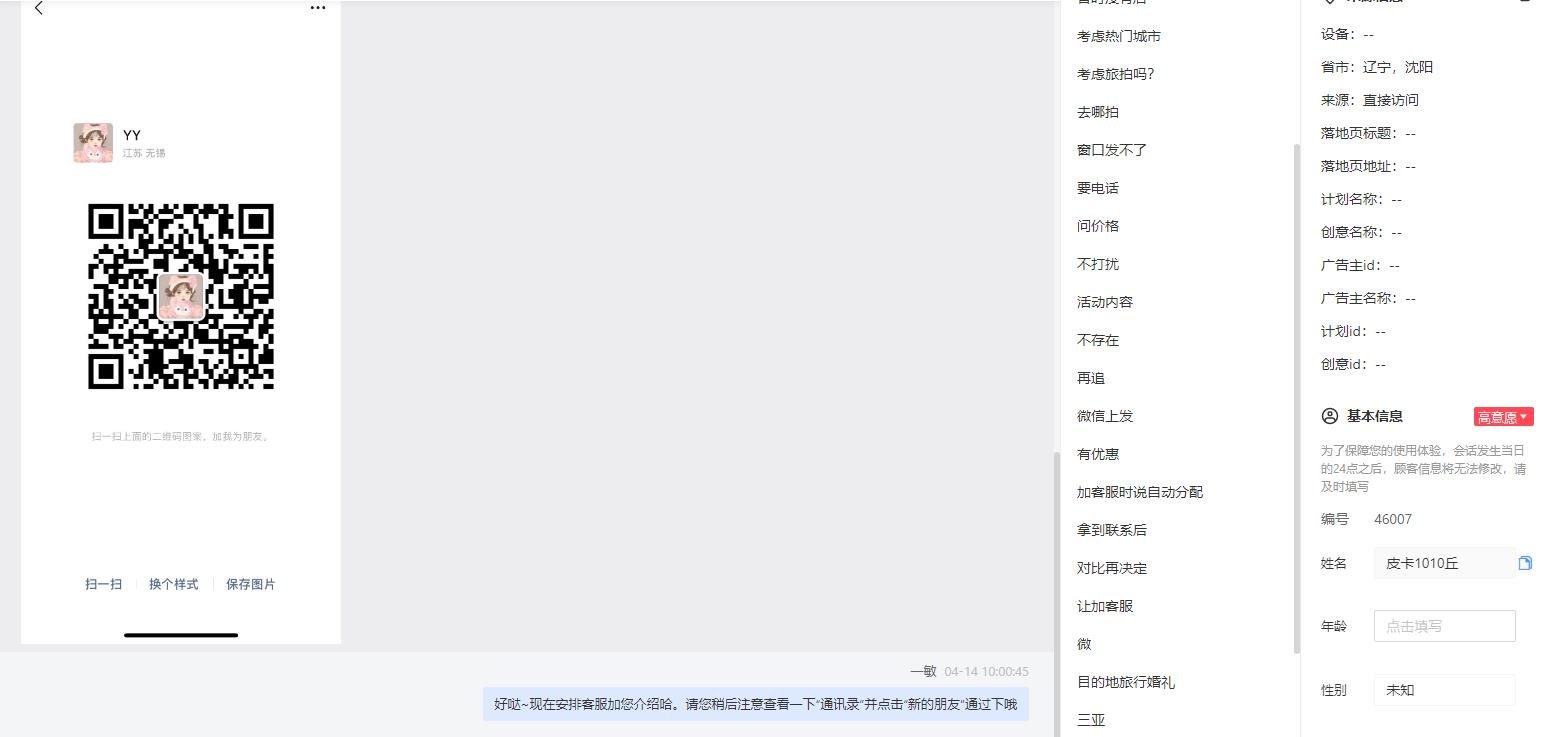Select the quick reply 微
1553x737 pixels.
[1084, 644]
